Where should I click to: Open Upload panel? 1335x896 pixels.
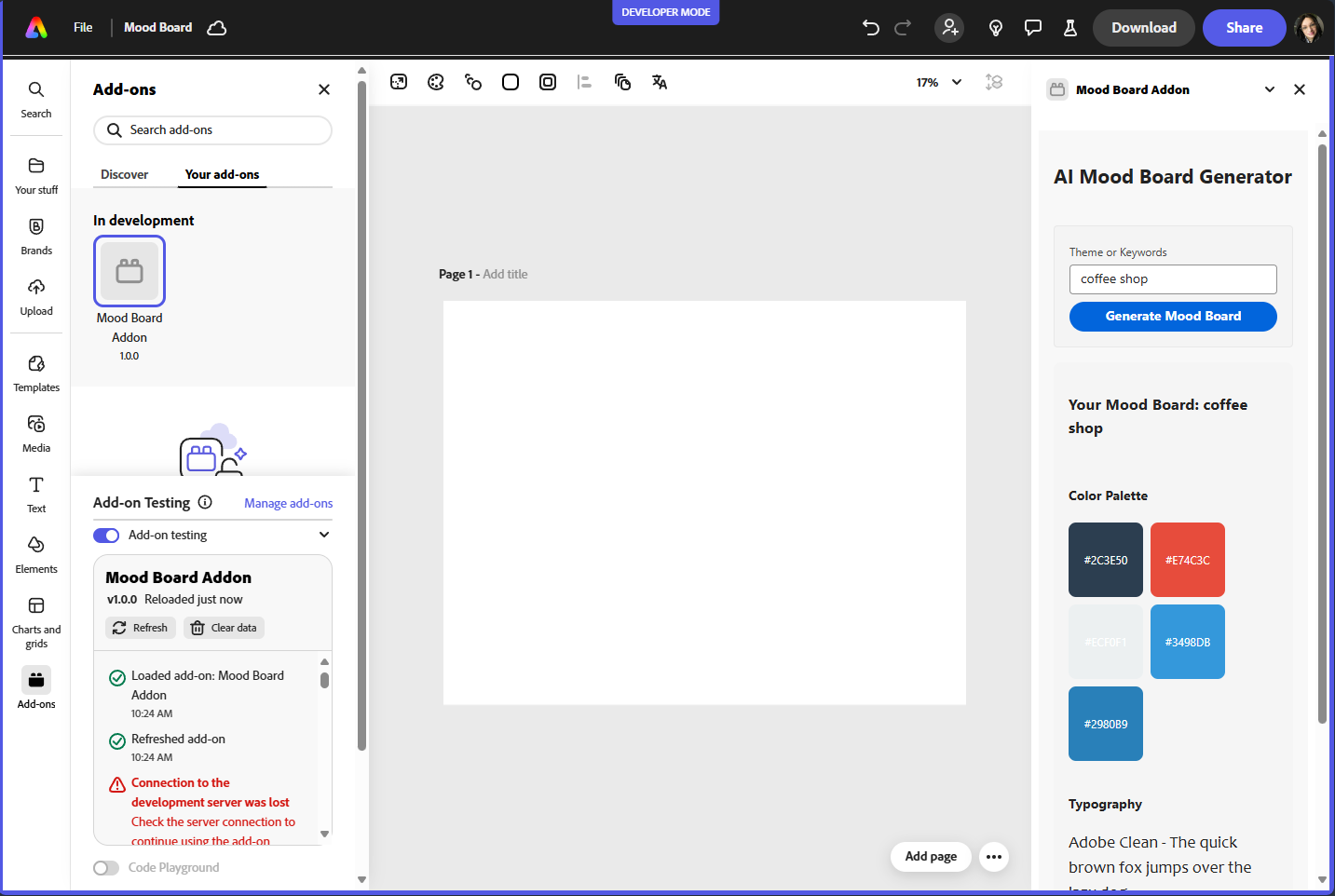pyautogui.click(x=36, y=297)
